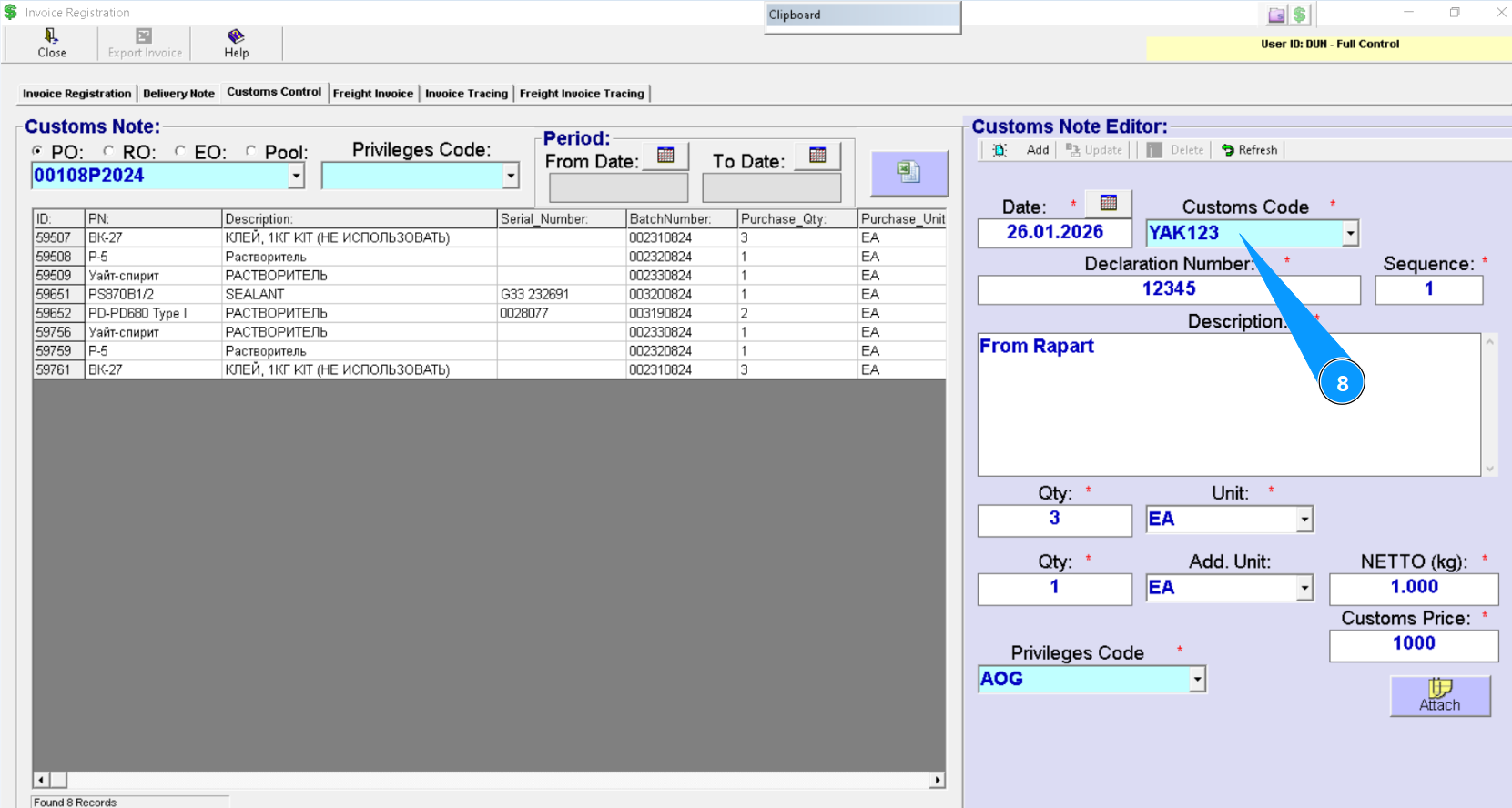The height and width of the screenshot is (808, 1512).
Task: Click the Excel export button
Action: tap(908, 173)
